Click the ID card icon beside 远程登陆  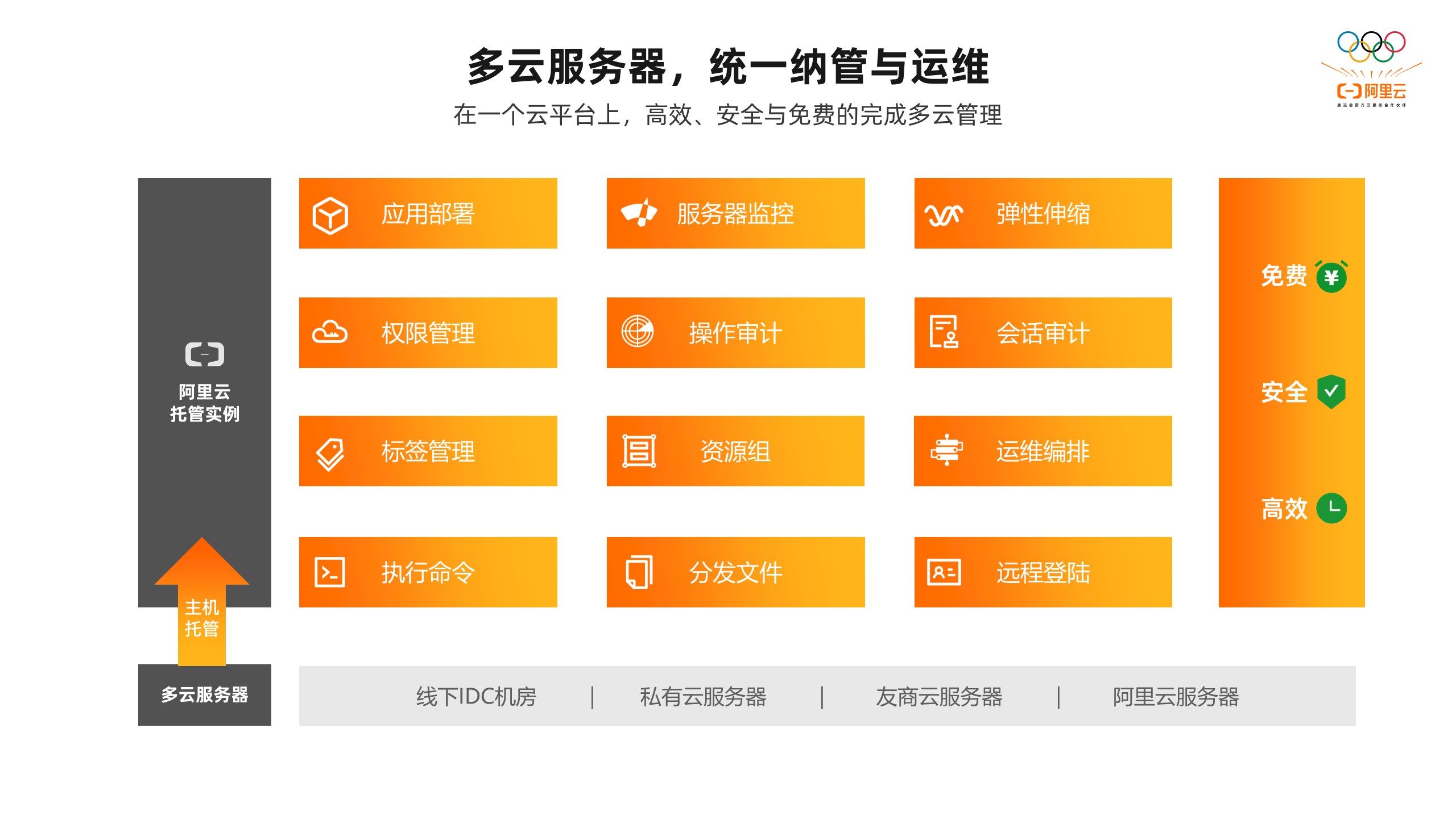coord(944,572)
